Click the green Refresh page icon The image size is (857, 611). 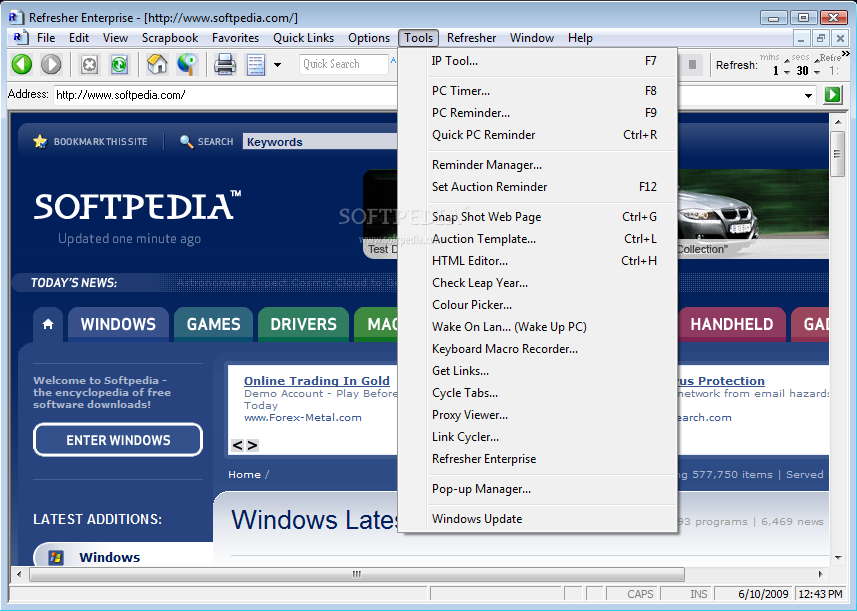pos(119,65)
